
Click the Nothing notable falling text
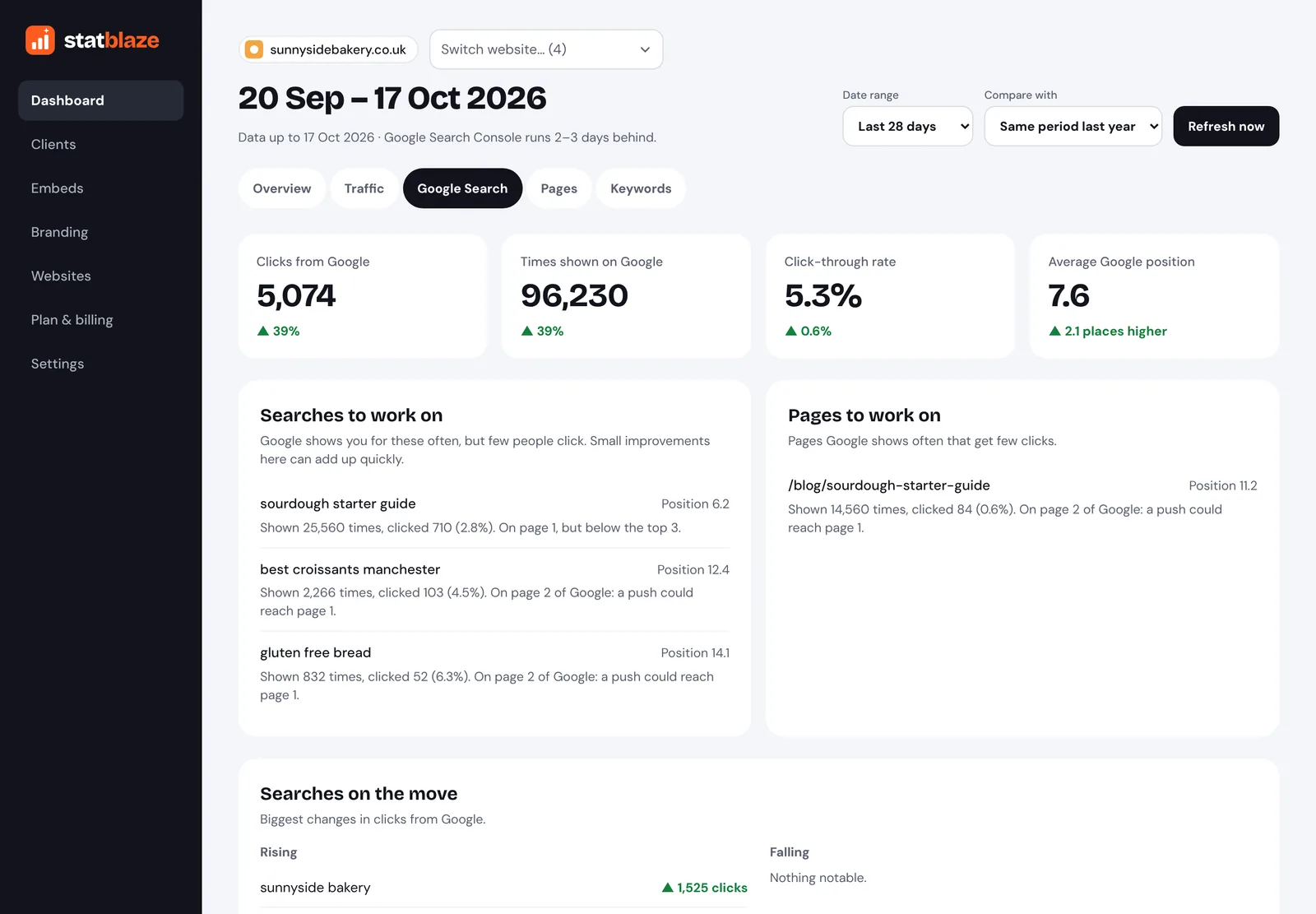[818, 878]
